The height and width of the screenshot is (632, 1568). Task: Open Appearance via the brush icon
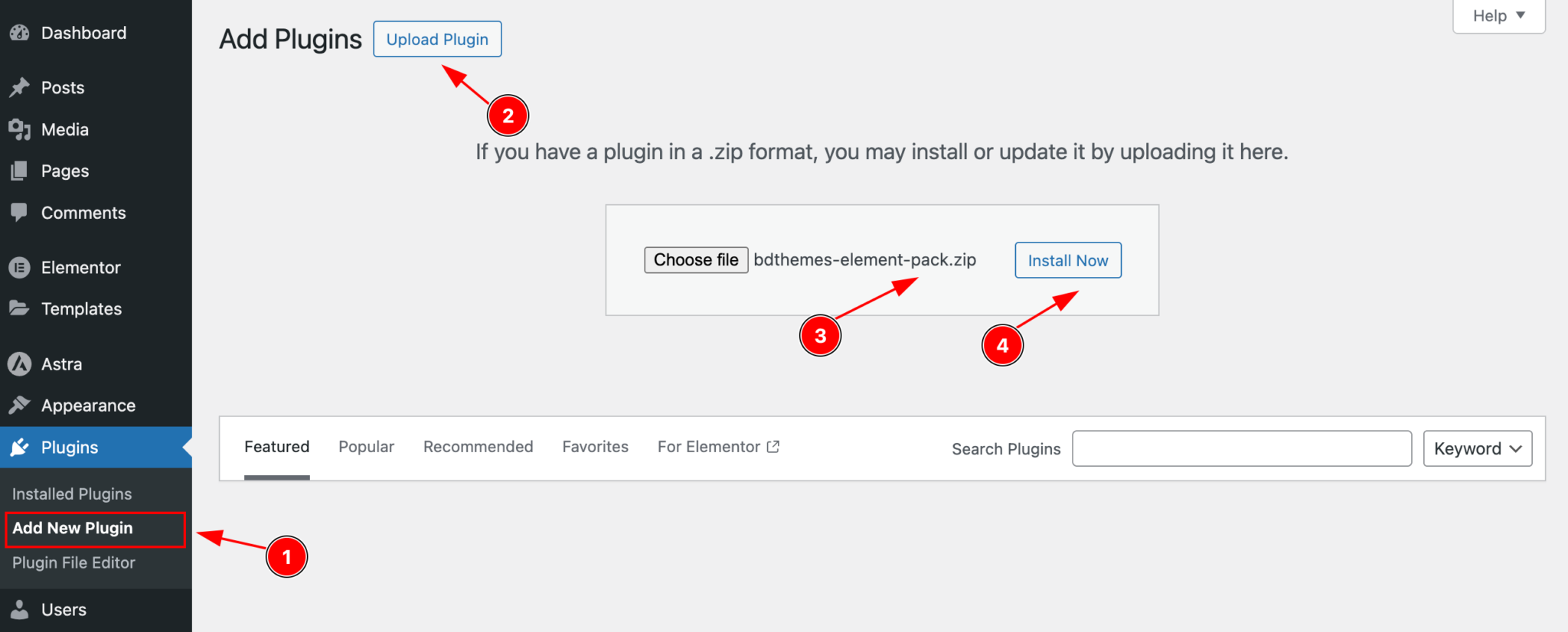21,406
